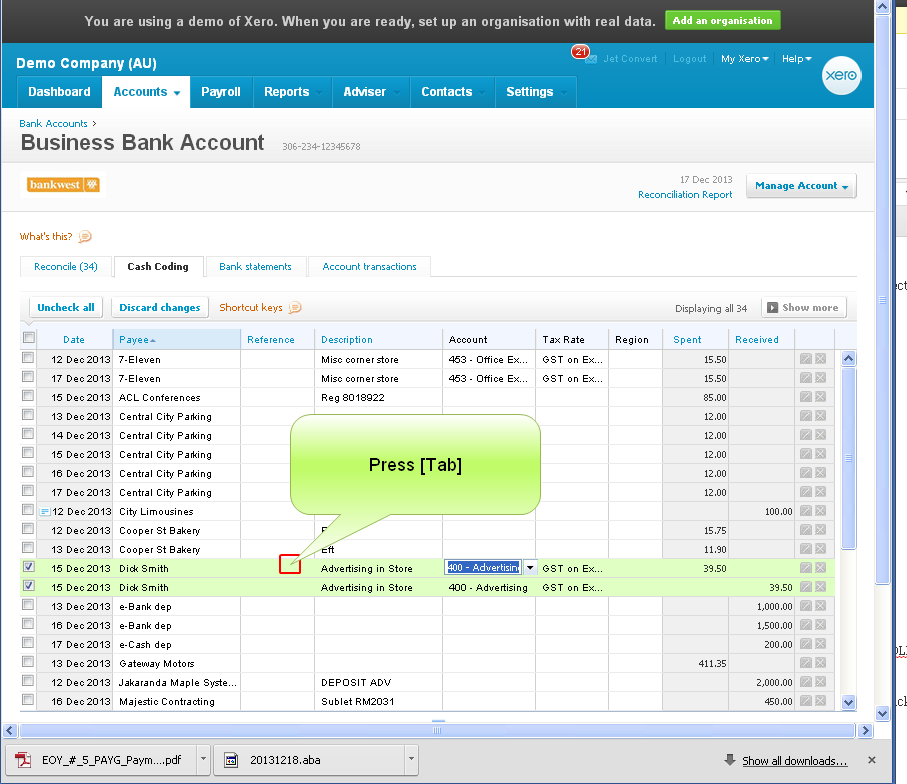Click the bankwest bank logo
907x784 pixels.
pos(64,185)
